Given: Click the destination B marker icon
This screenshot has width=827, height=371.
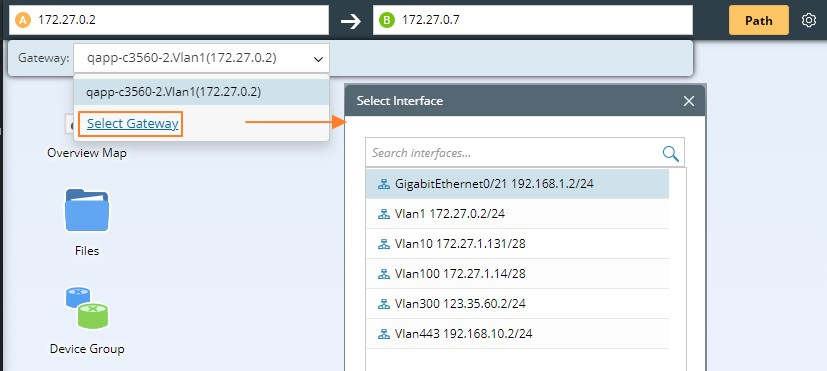Looking at the screenshot, I should 387,21.
